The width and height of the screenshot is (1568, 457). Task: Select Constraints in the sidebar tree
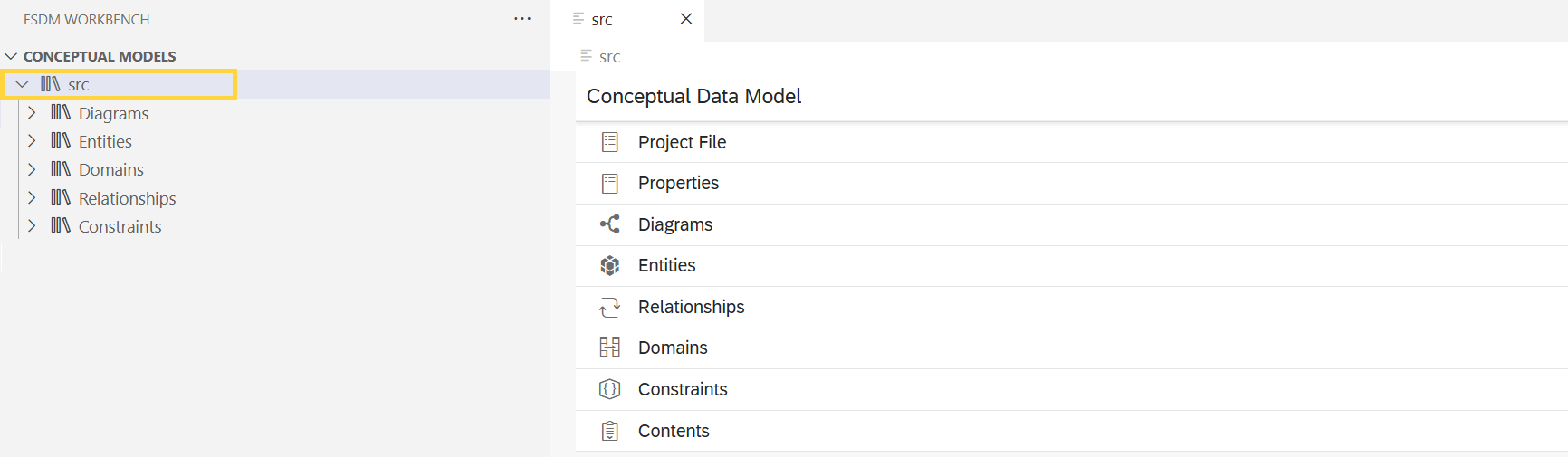pyautogui.click(x=120, y=227)
